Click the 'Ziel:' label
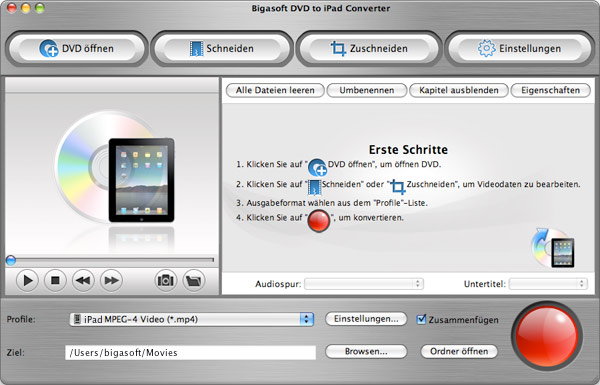This screenshot has height=385, width=600. point(16,352)
